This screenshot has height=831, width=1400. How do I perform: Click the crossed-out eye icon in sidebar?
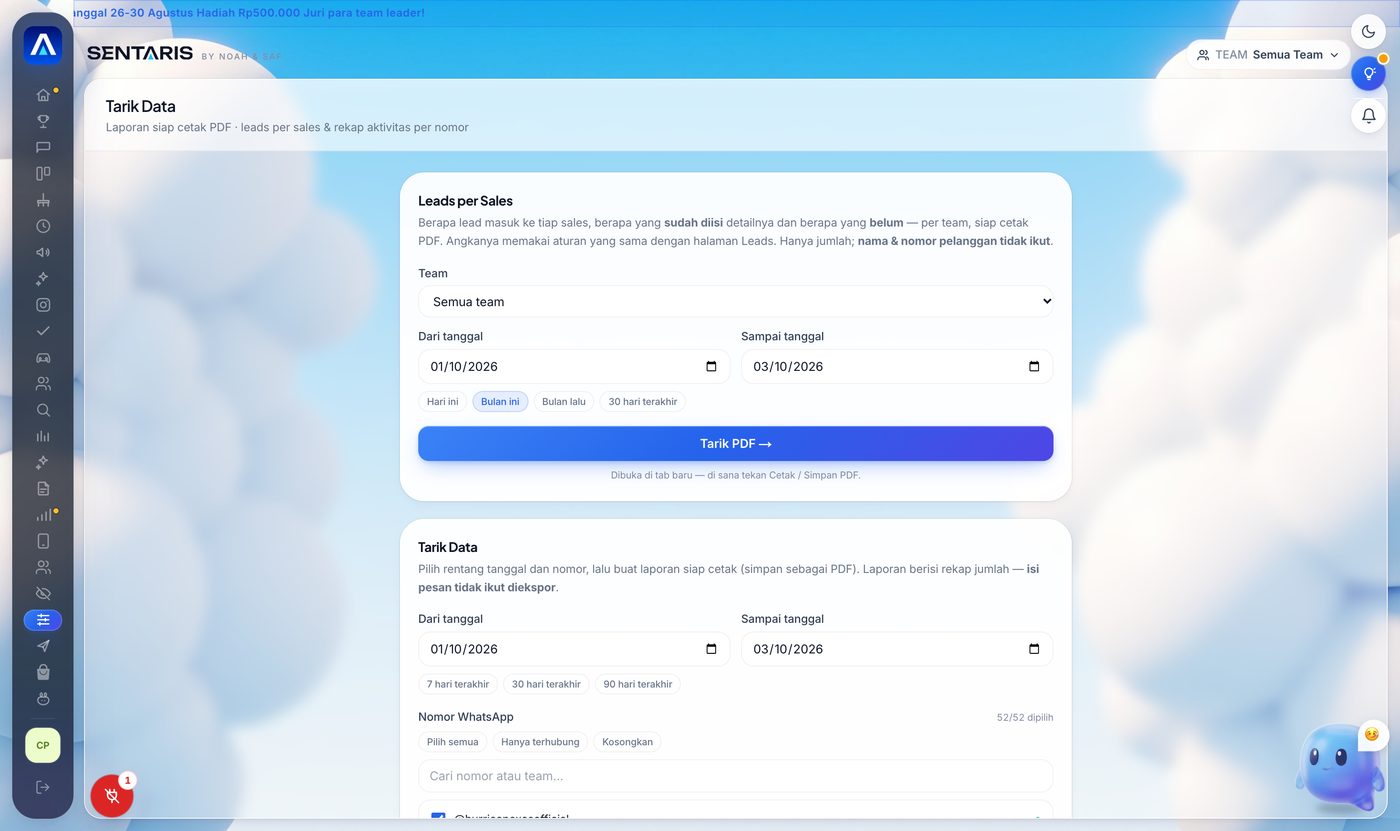click(x=43, y=594)
